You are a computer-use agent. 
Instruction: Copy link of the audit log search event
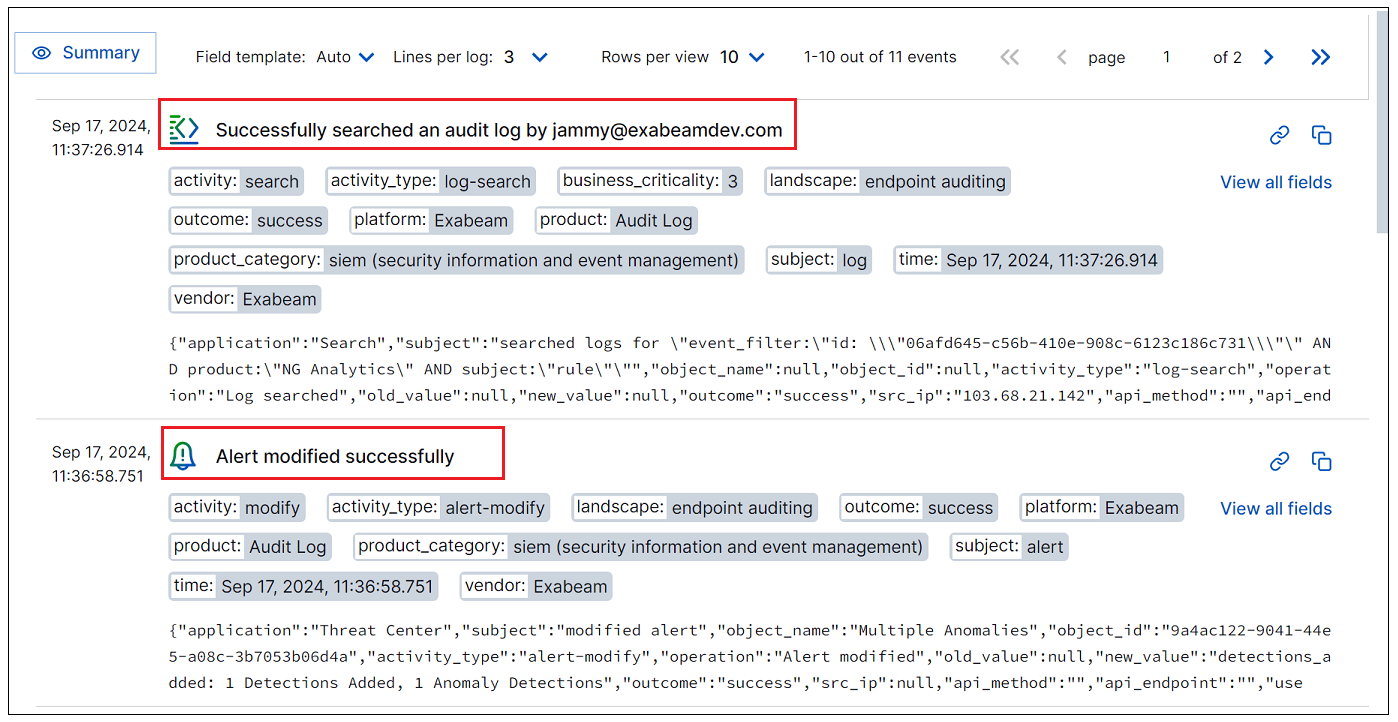1279,135
